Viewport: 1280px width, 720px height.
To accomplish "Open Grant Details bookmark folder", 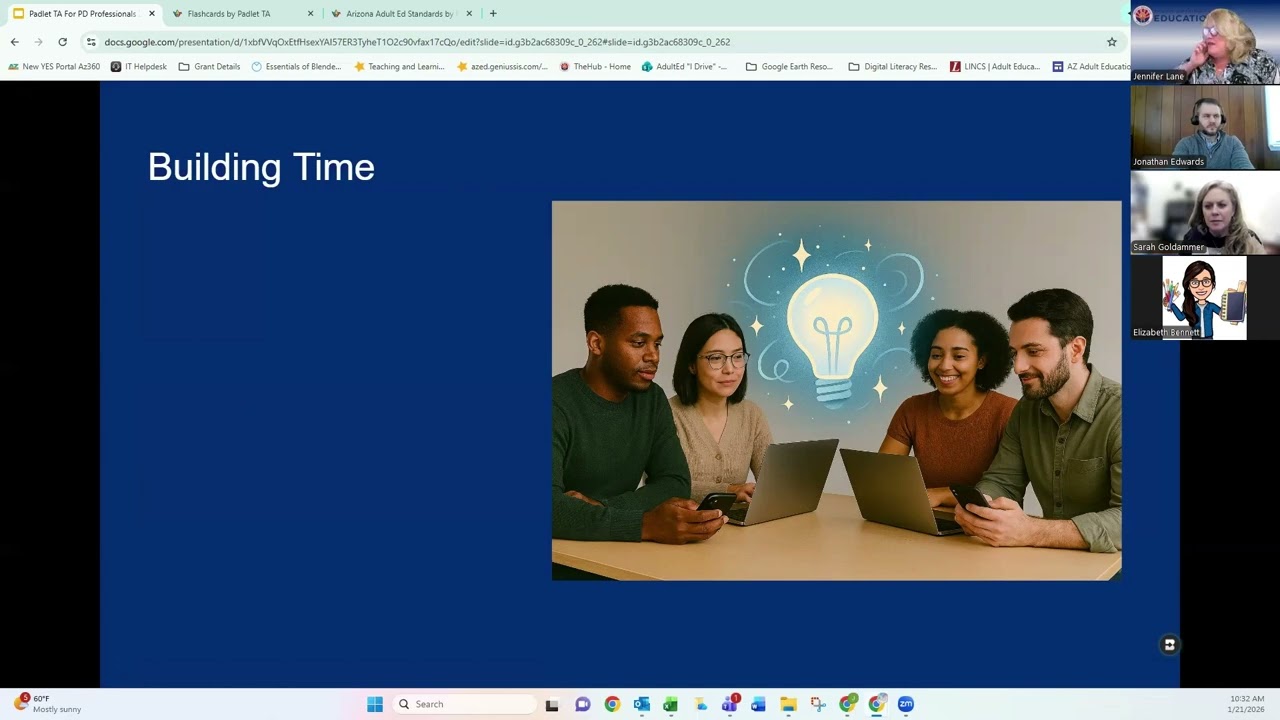I will 209,67.
